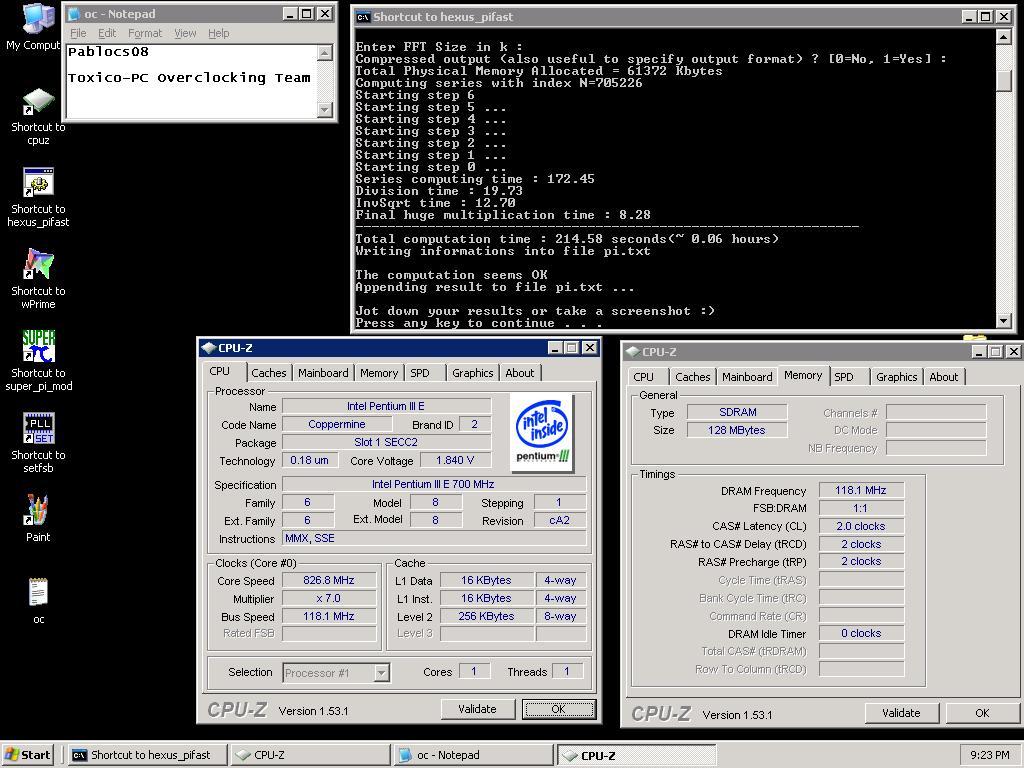Select the Shortcut to super_pi_mod icon
This screenshot has height=768, width=1024.
(x=38, y=361)
